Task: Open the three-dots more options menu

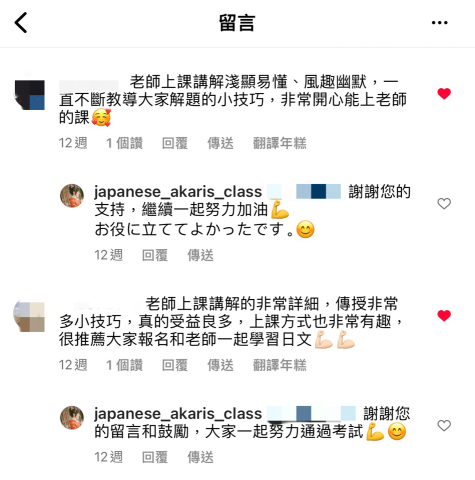Action: click(x=439, y=23)
